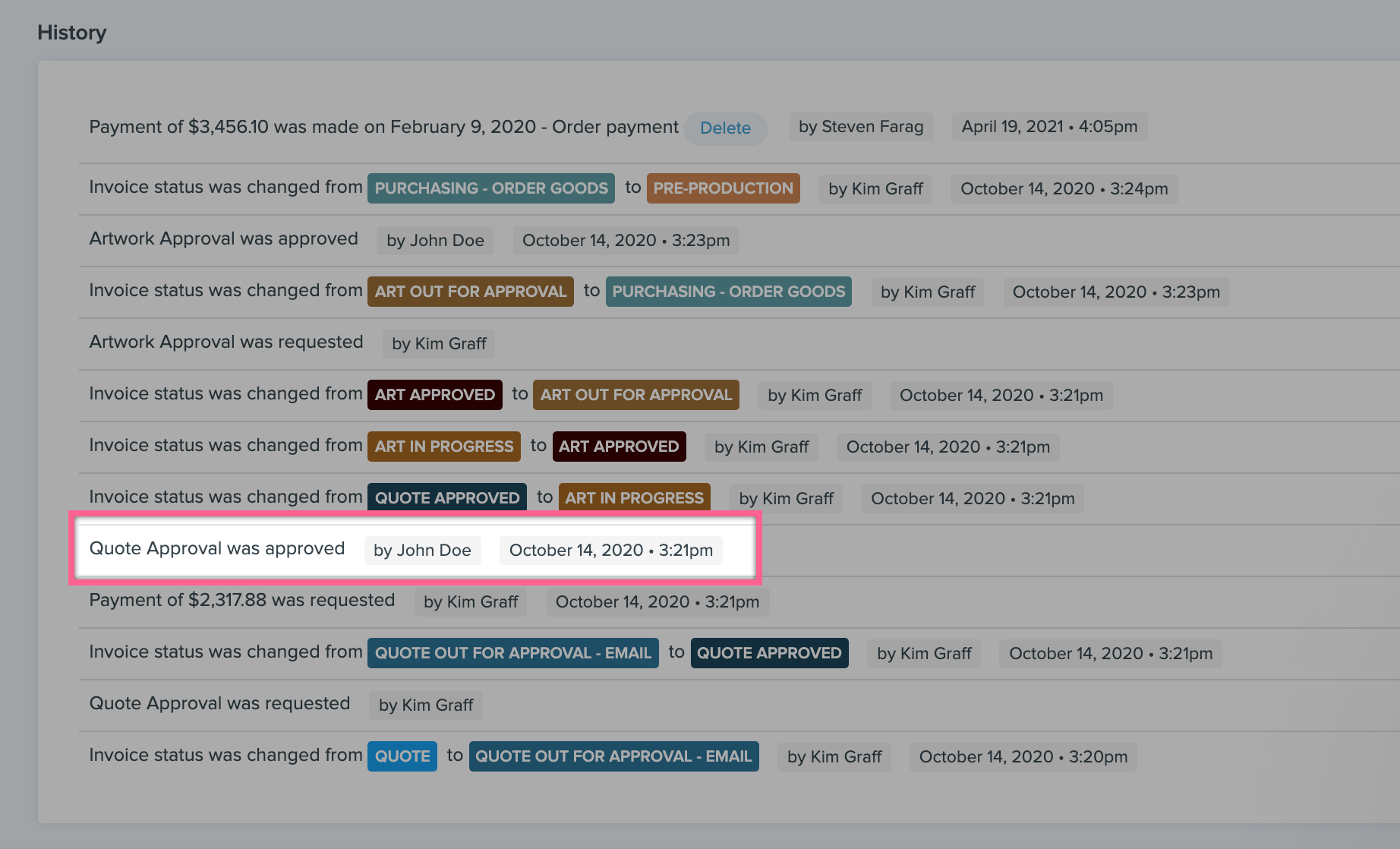The image size is (1400, 849).
Task: Click QUOTE APPROVED badge in 'from QUOTE APPROVED' row
Action: coord(447,498)
